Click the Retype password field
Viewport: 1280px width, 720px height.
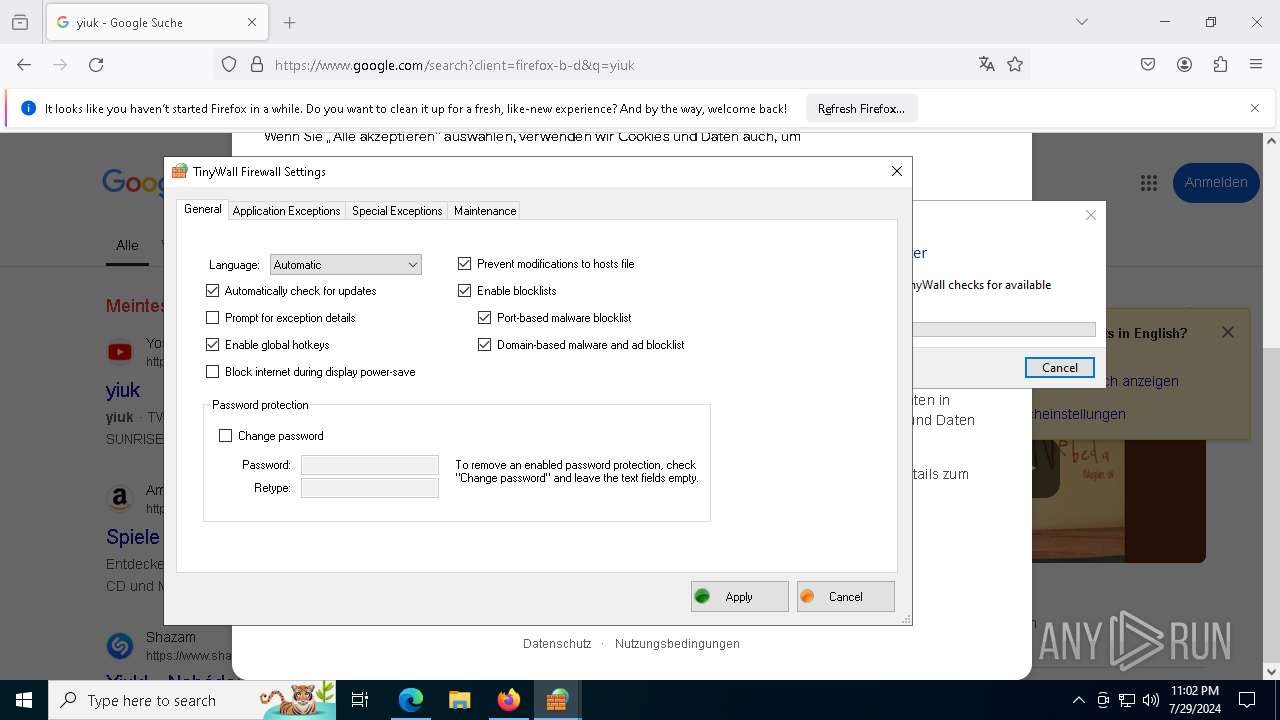tap(370, 488)
